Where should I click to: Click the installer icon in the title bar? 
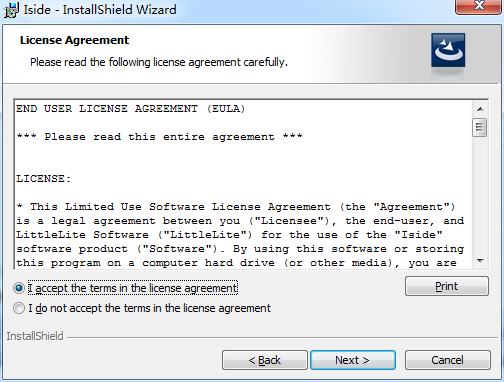pyautogui.click(x=11, y=10)
